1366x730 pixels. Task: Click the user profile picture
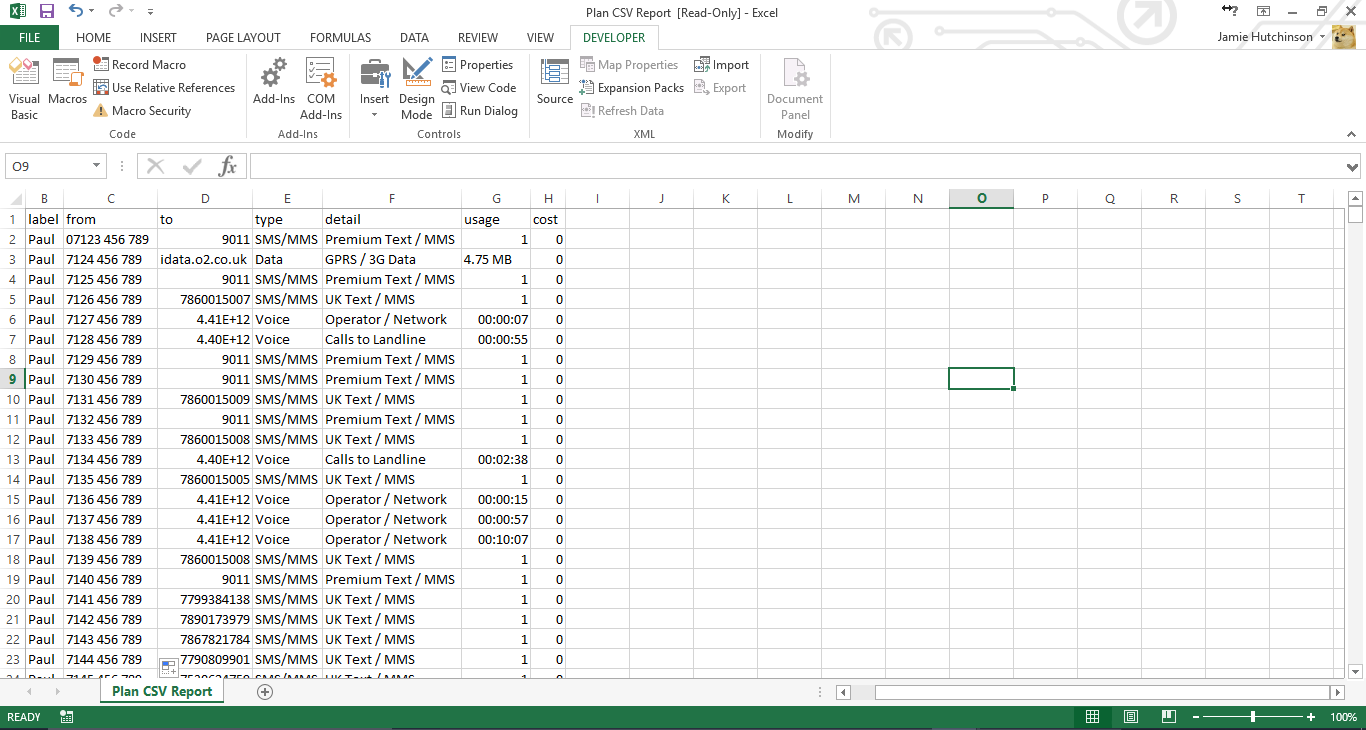(x=1344, y=37)
